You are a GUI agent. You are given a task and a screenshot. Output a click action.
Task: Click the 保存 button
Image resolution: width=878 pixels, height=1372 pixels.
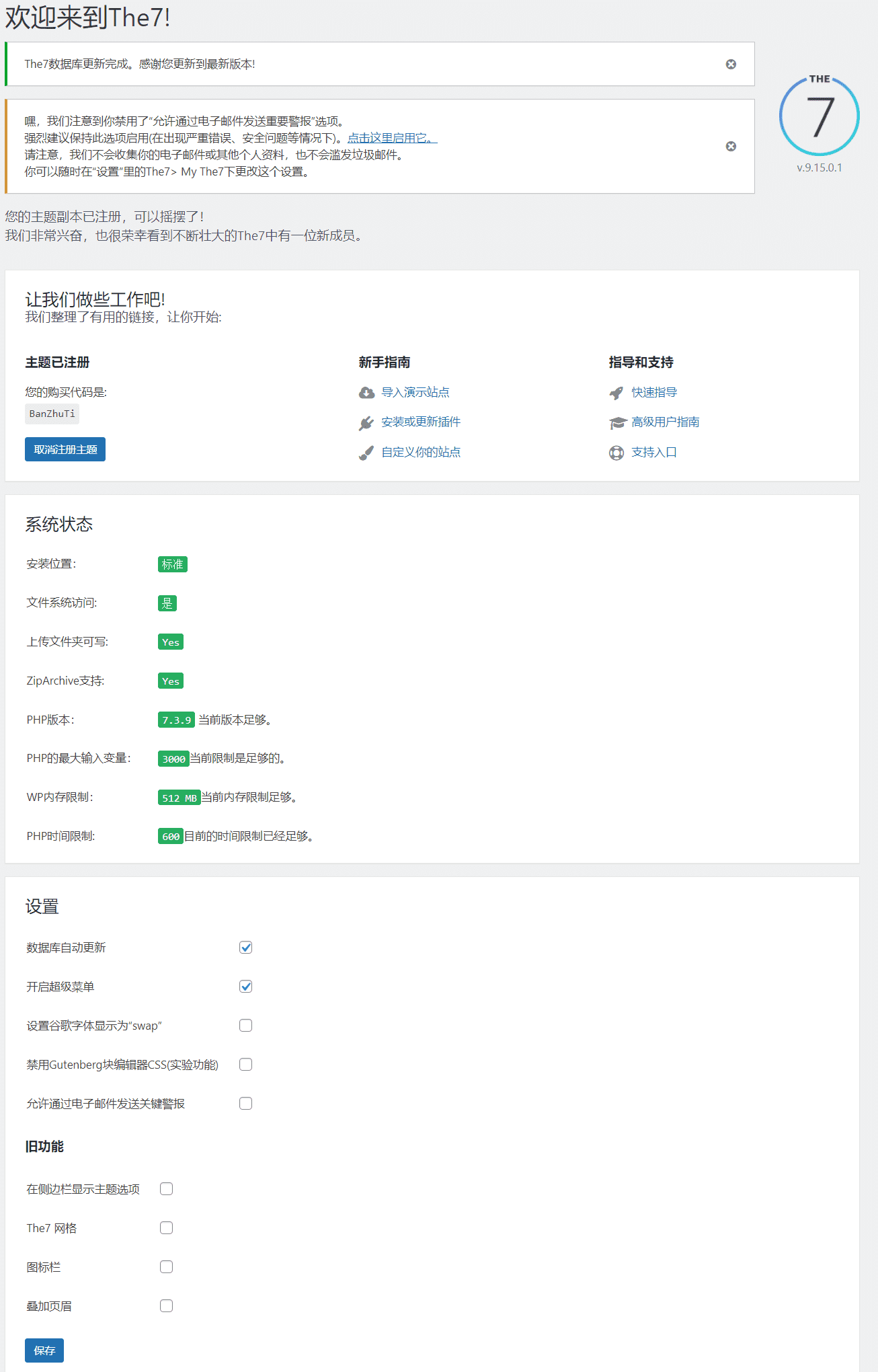point(44,1350)
